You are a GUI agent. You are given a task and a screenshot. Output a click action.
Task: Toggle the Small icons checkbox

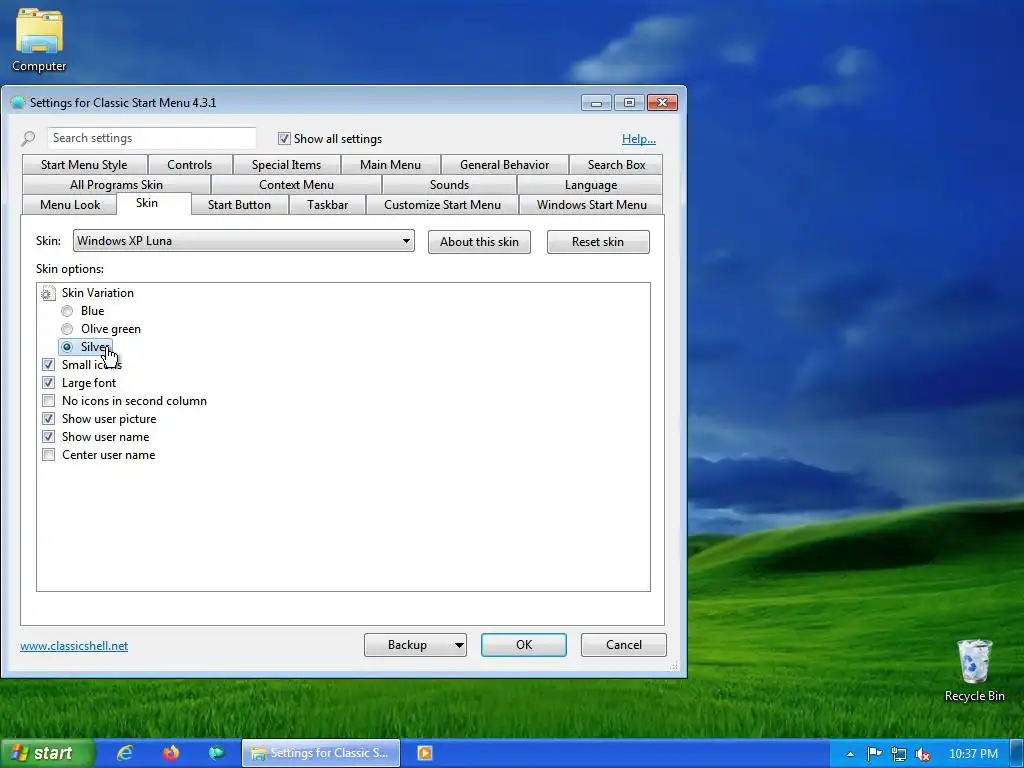48,364
